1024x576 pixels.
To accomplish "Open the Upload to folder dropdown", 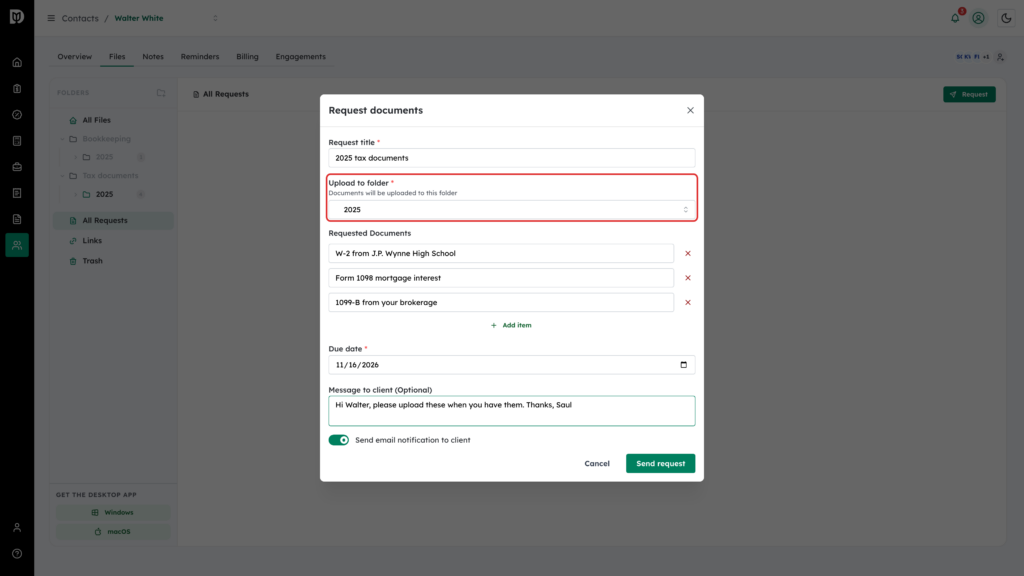I will click(x=512, y=210).
